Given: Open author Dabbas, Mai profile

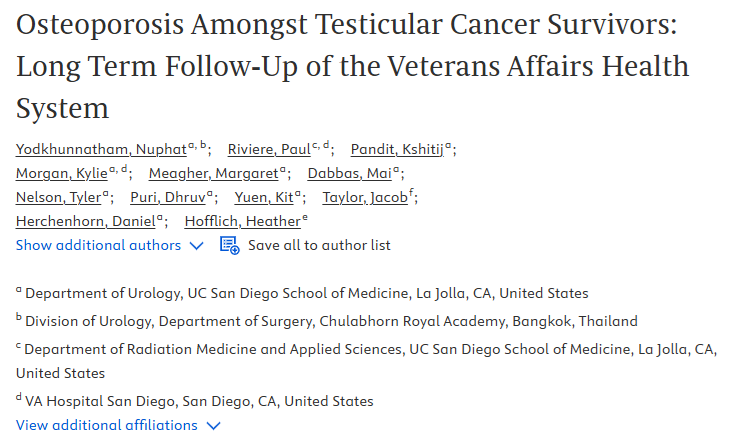Looking at the screenshot, I should pos(350,173).
